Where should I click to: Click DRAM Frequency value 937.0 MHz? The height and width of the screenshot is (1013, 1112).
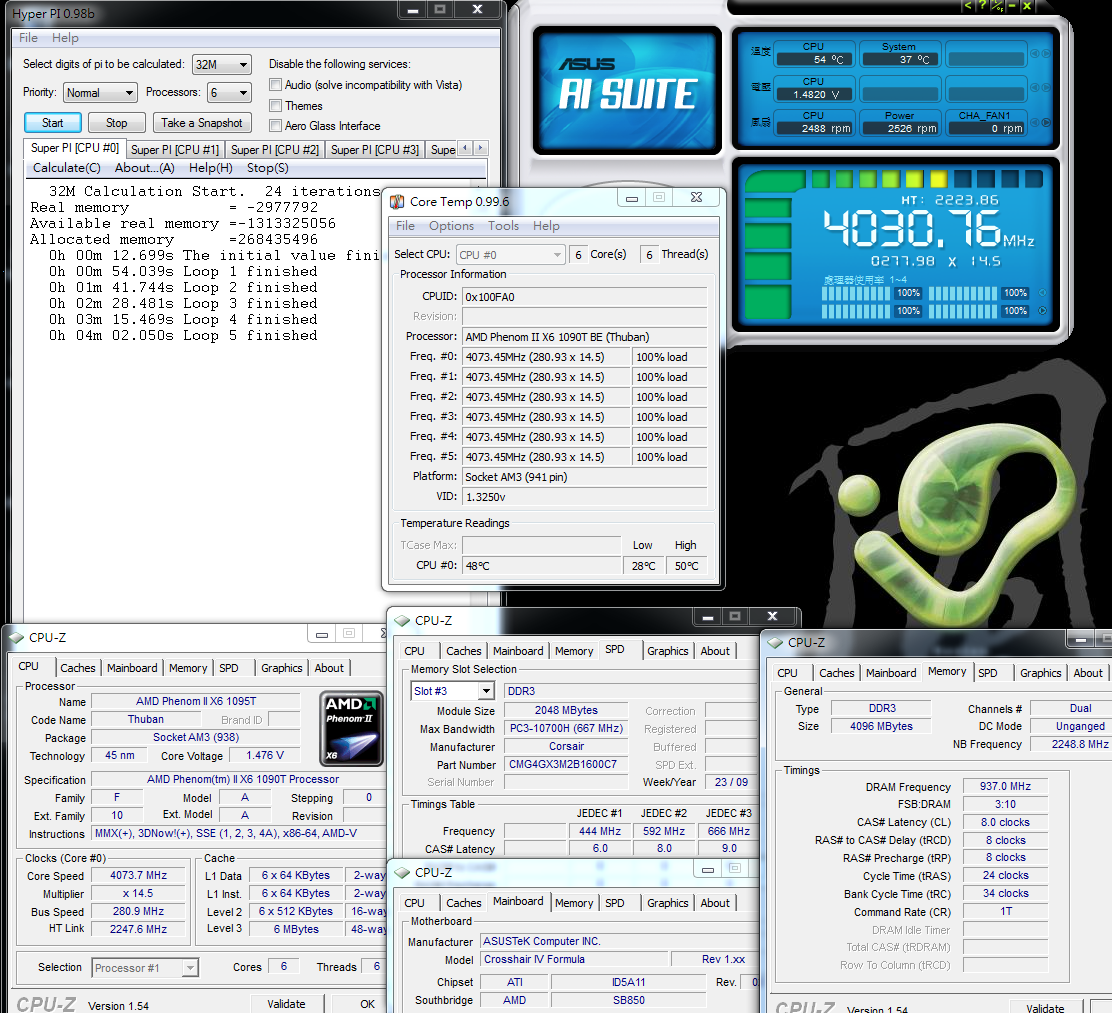coord(1005,786)
